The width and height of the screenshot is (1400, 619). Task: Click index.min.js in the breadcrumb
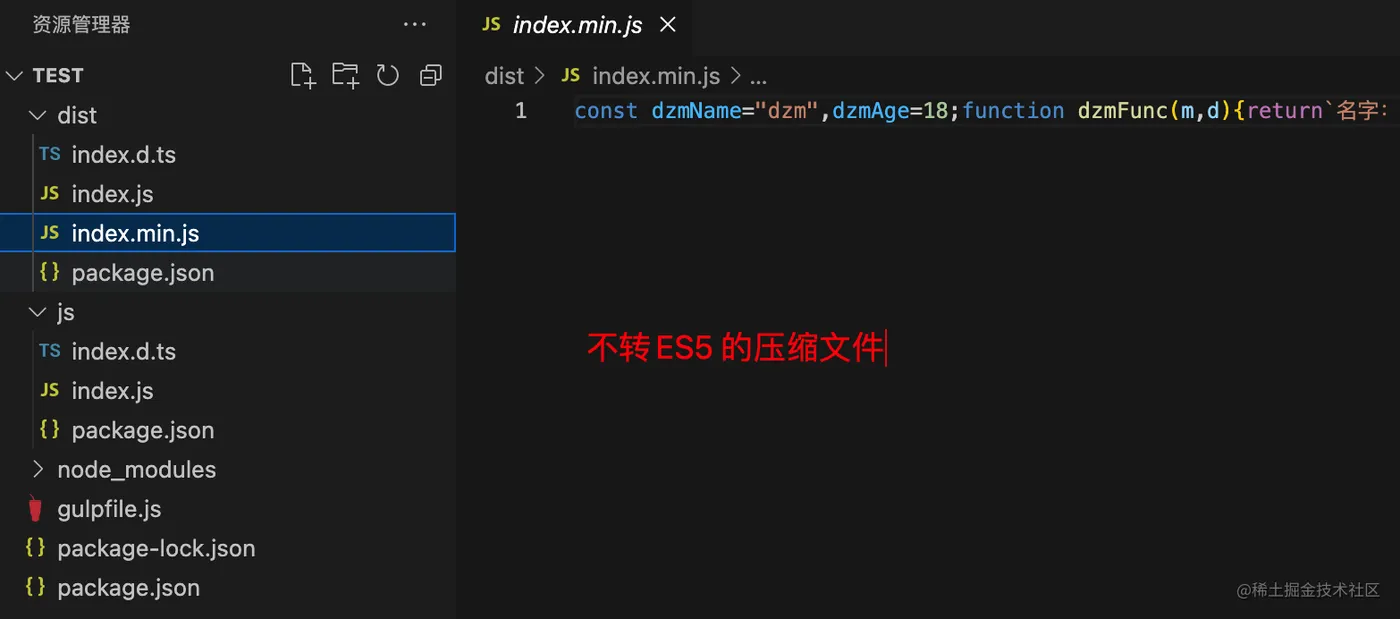[656, 76]
